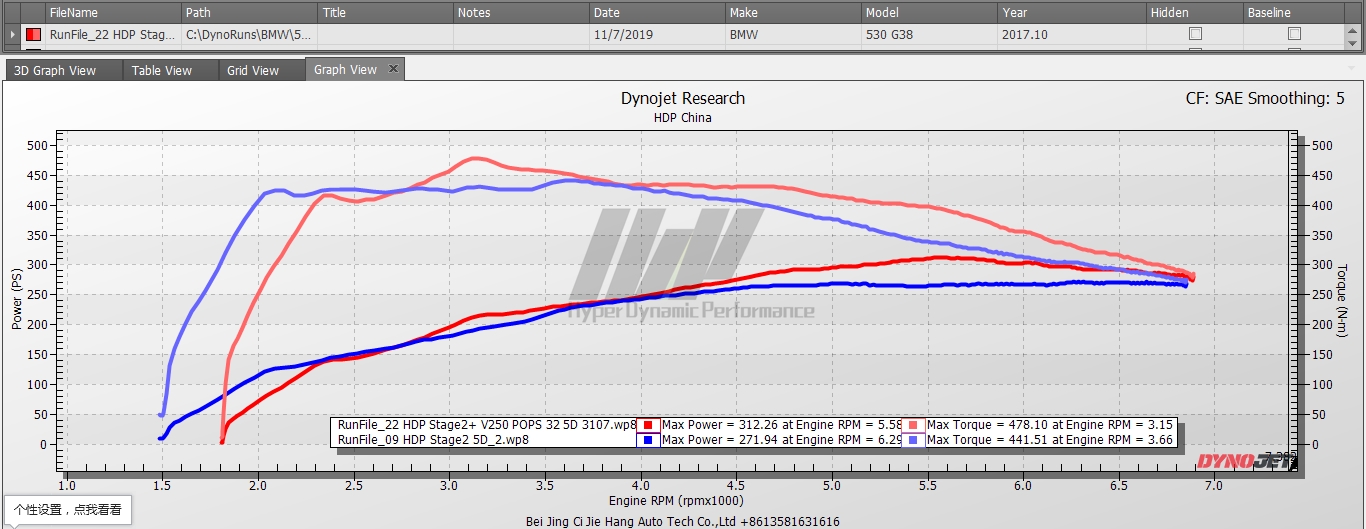This screenshot has width=1366, height=529.
Task: Click the red run color icon for RunFile_22
Action: [x=32, y=34]
